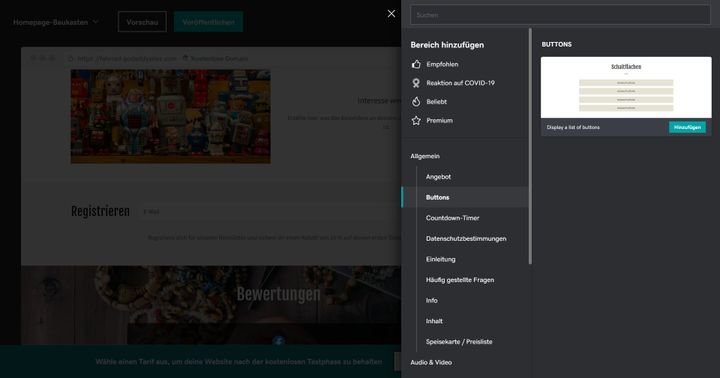Expand the Audio & Video section
The width and height of the screenshot is (720, 378).
431,362
